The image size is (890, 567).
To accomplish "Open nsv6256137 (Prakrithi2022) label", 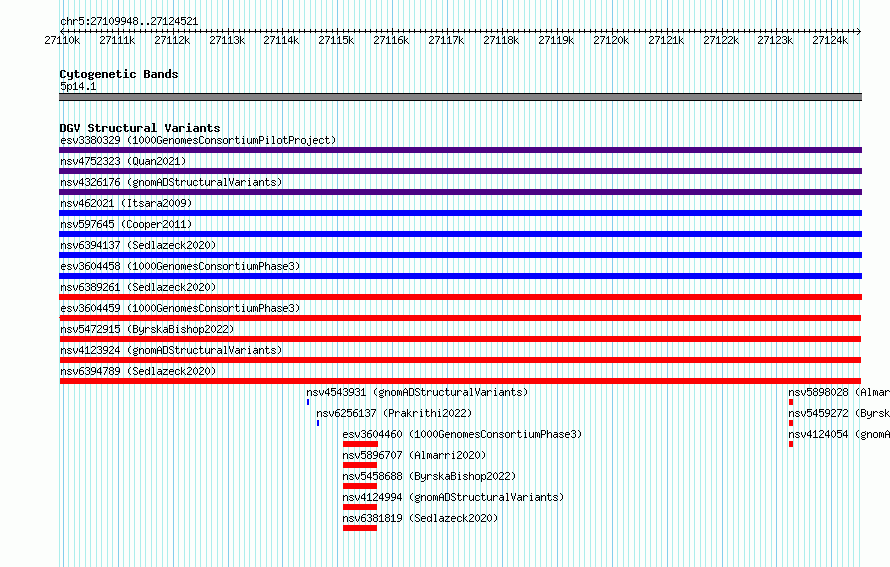I will 394,413.
